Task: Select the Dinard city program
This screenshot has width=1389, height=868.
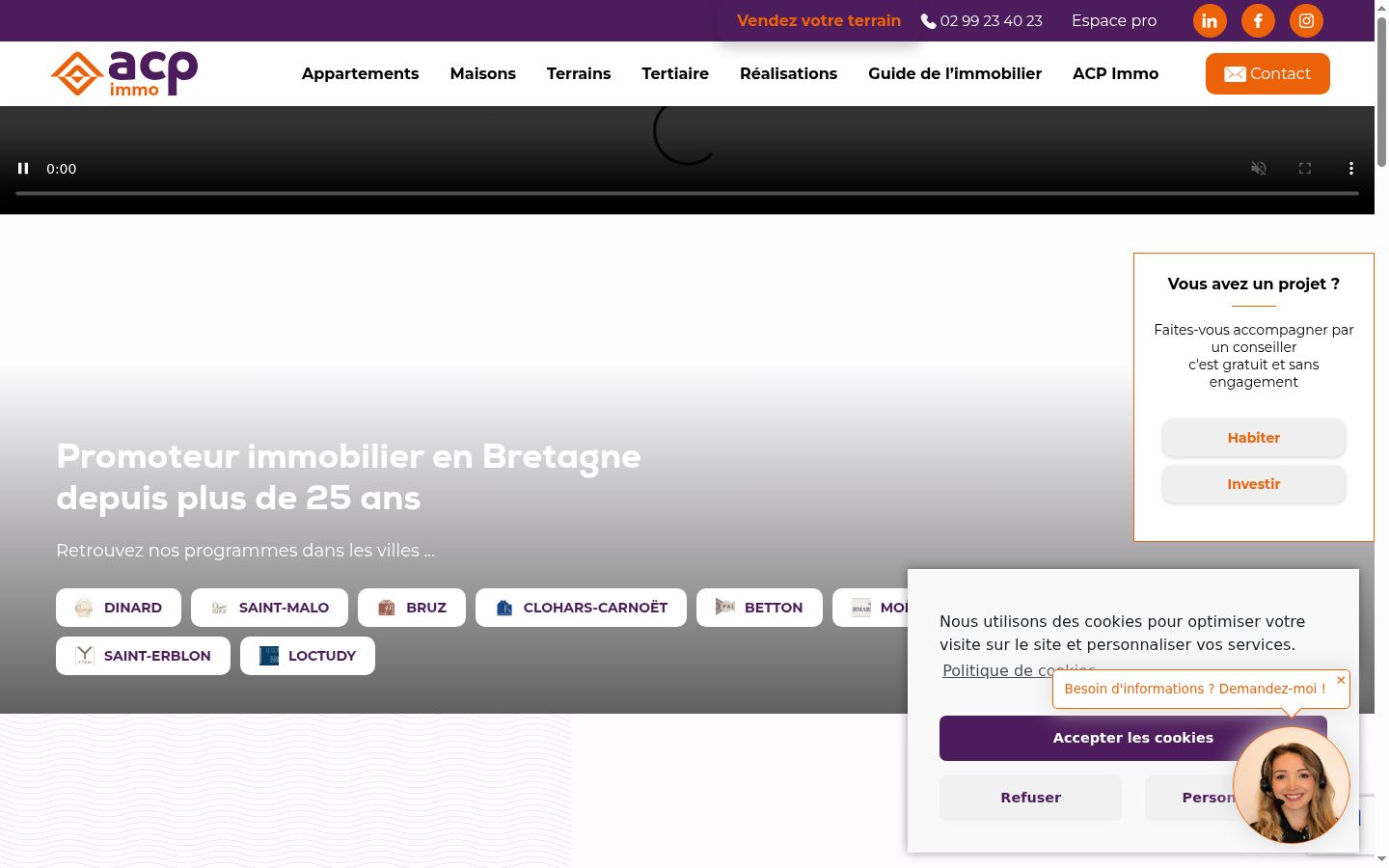Action: pos(119,608)
